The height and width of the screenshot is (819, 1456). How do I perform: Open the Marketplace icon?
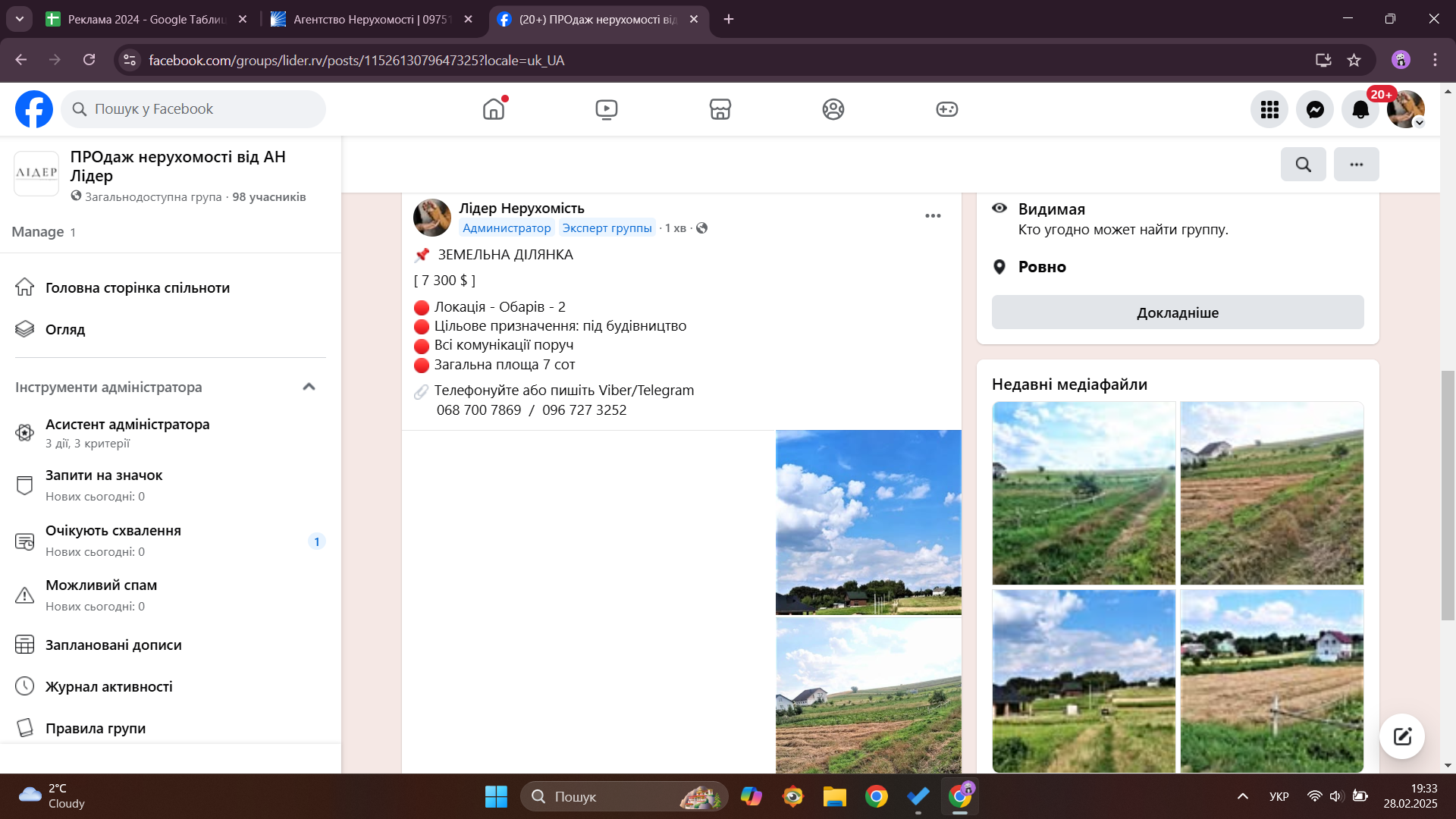pyautogui.click(x=720, y=109)
